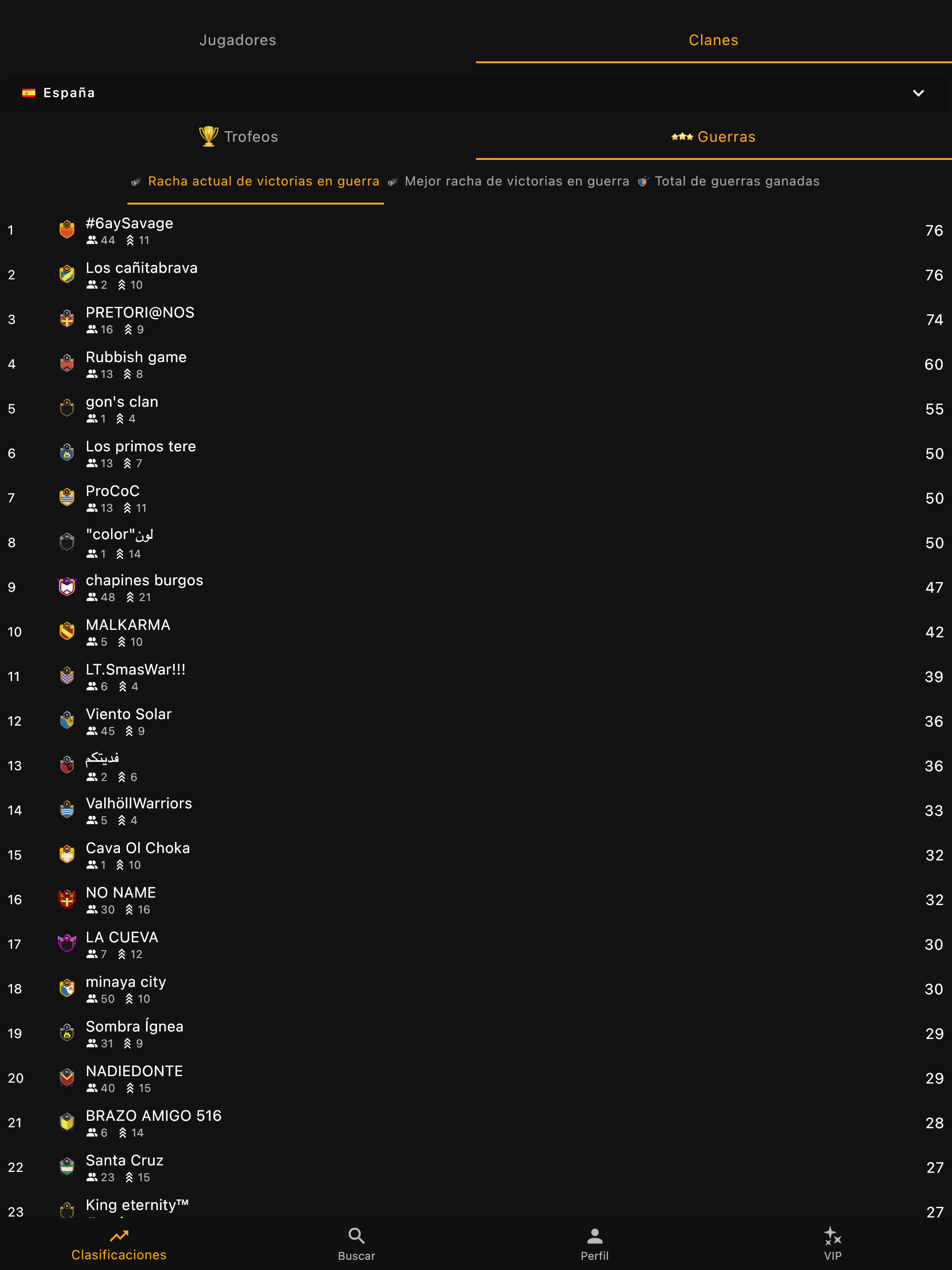Open the VIP stars icon
This screenshot has height=1270, width=952.
click(832, 1236)
